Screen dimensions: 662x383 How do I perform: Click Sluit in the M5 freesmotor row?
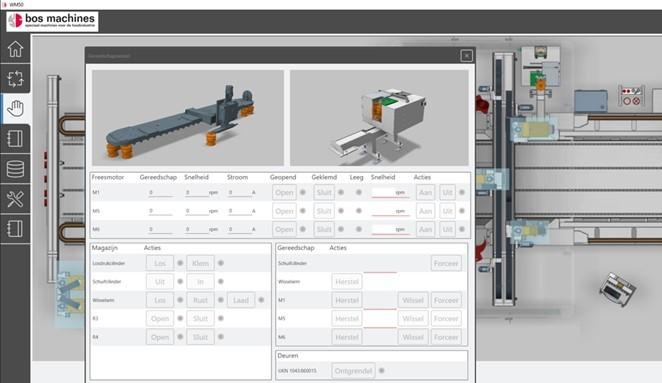[324, 211]
